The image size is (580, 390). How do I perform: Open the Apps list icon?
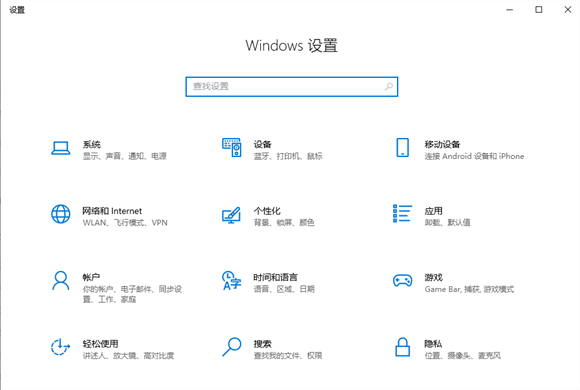[x=402, y=214]
